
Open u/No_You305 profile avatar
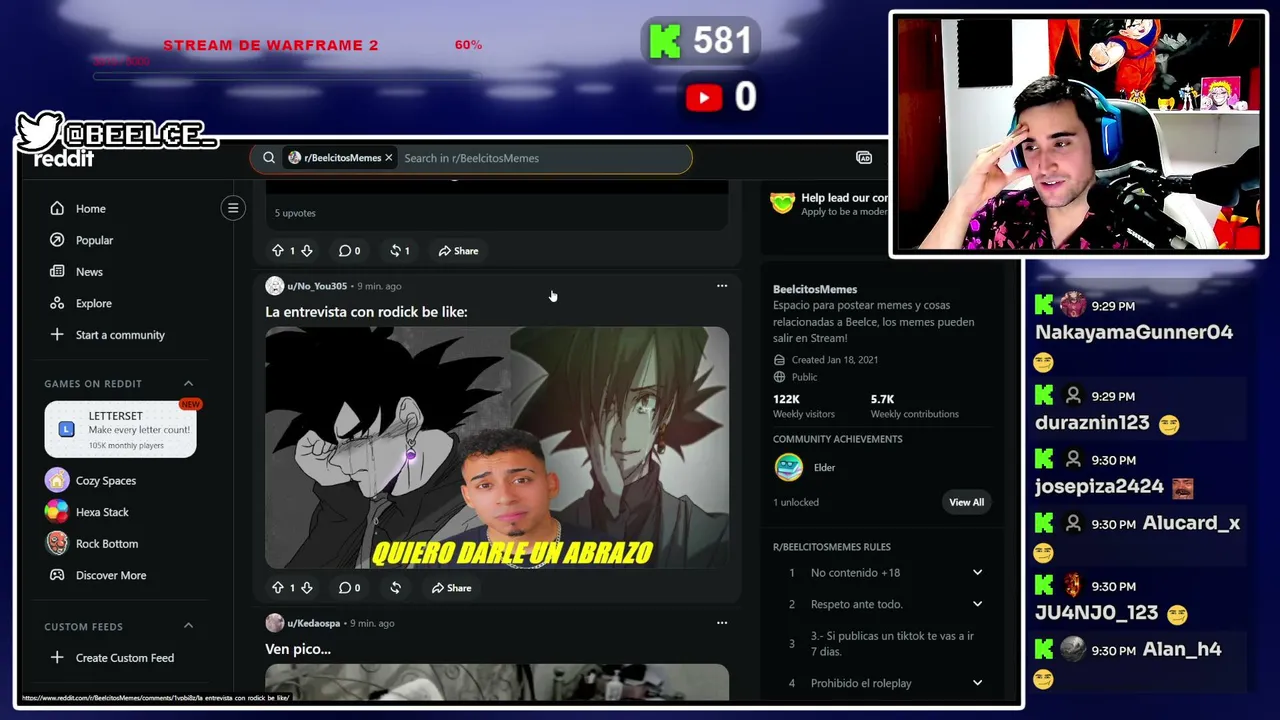click(x=274, y=286)
